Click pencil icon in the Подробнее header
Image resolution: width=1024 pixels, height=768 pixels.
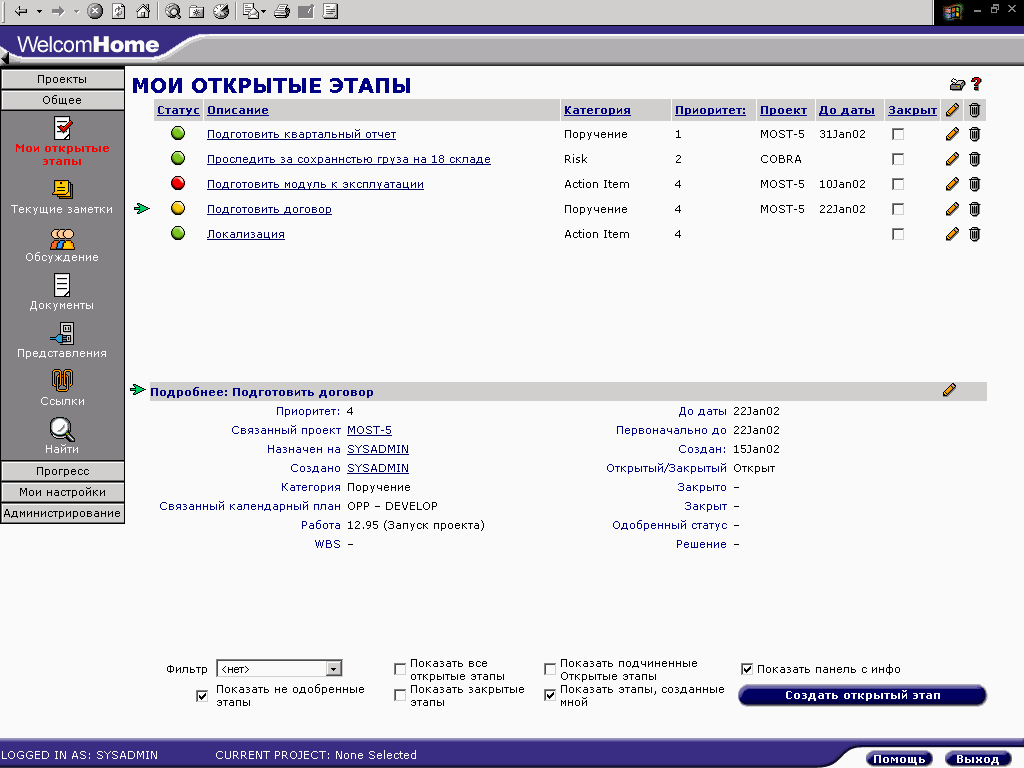(x=950, y=390)
